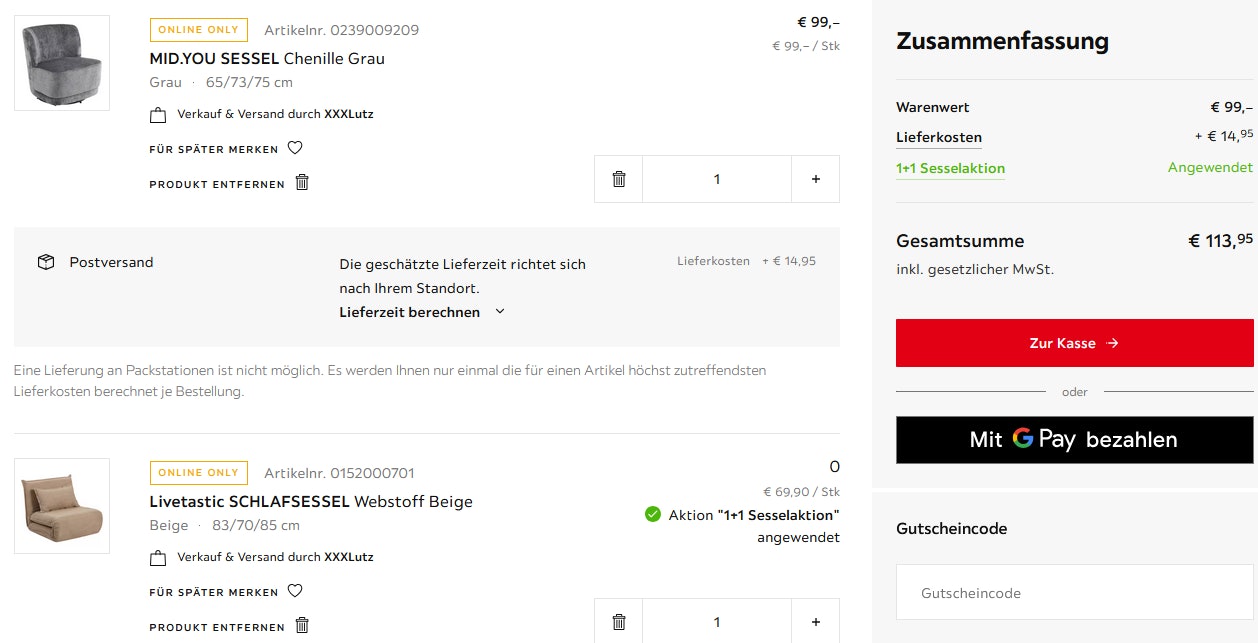Click trash icon beside MID.YOU 'Produkt entfernen'
Image resolution: width=1258 pixels, height=643 pixels.
point(302,183)
